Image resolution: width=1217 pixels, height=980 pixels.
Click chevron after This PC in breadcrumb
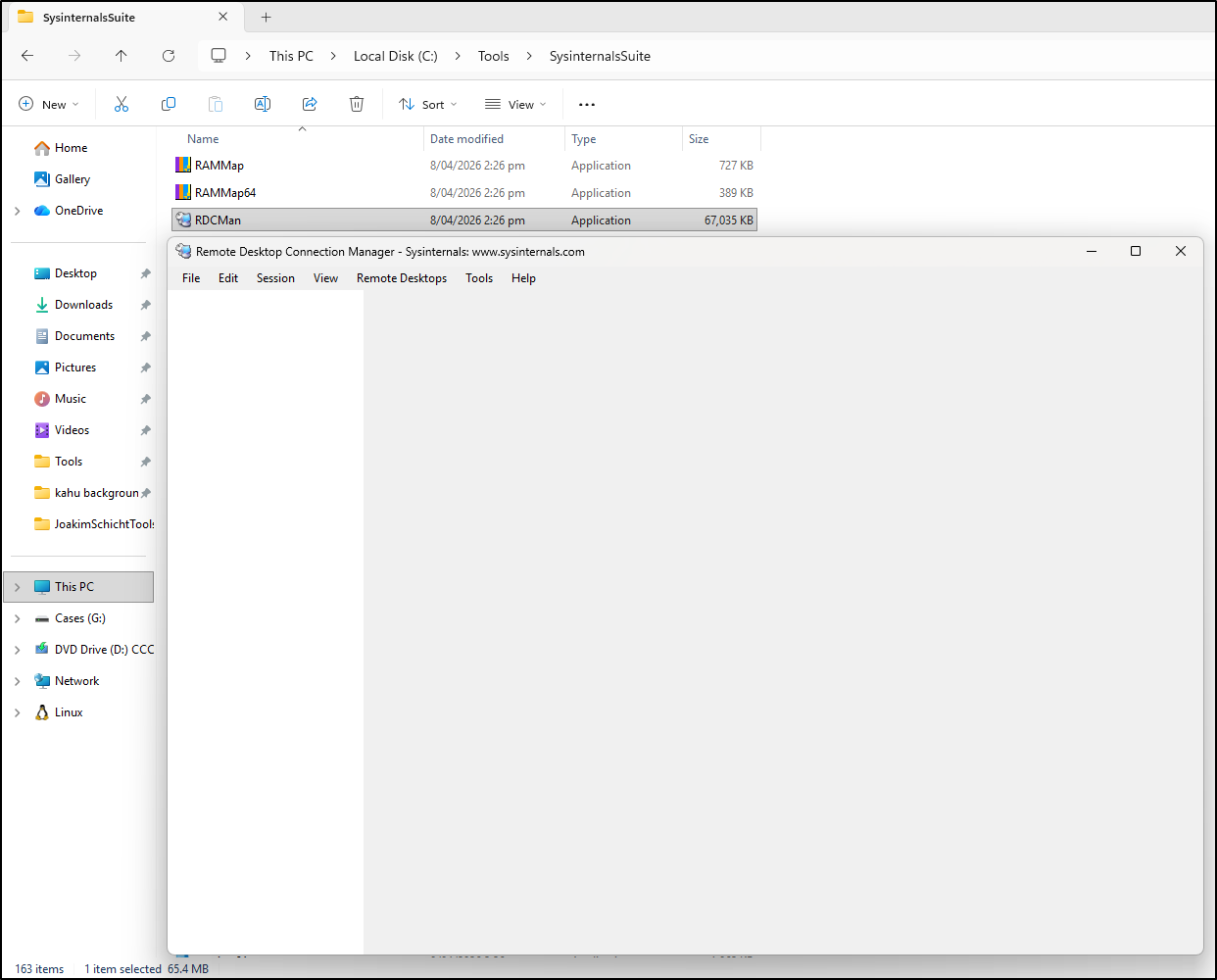coord(333,56)
